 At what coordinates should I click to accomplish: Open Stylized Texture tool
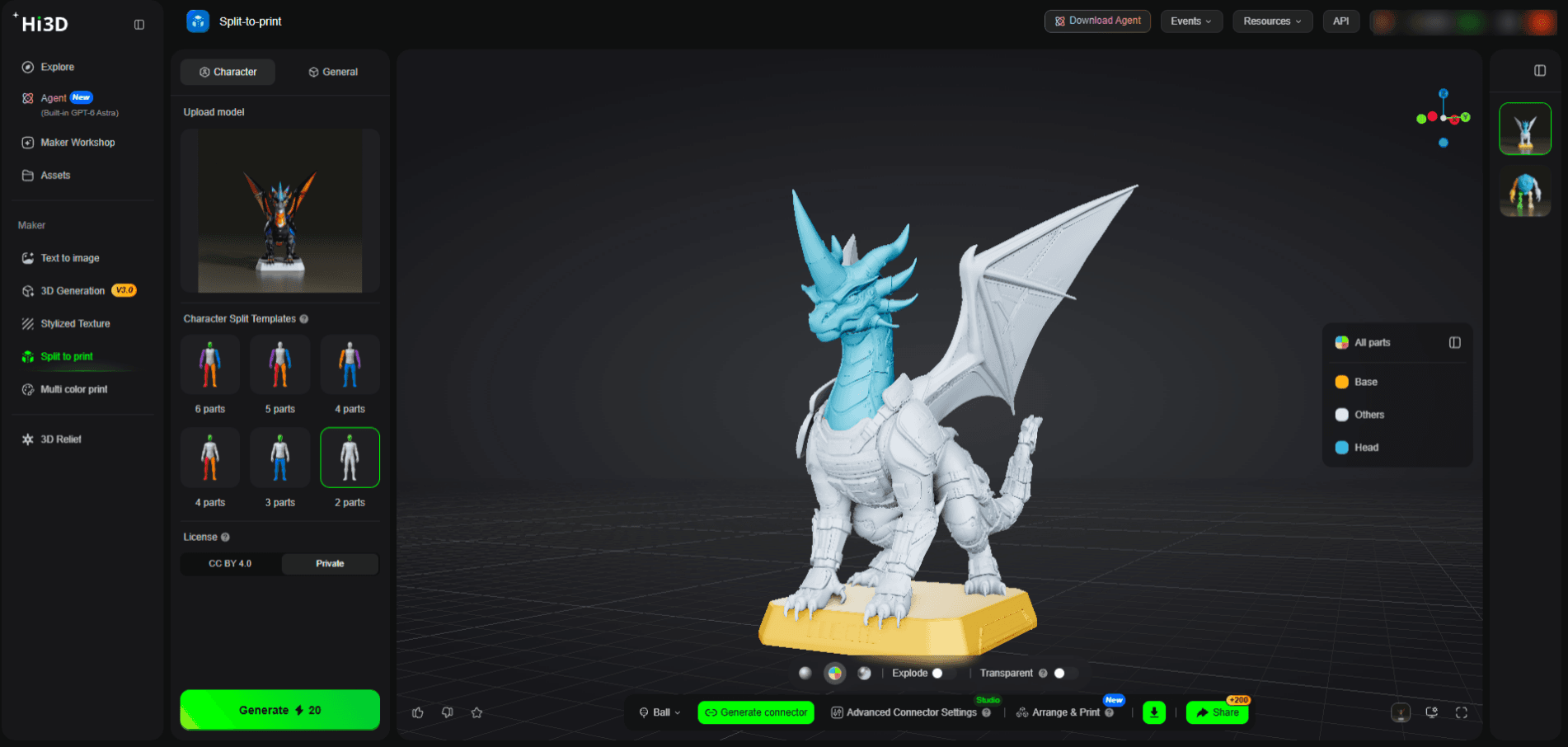coord(66,324)
